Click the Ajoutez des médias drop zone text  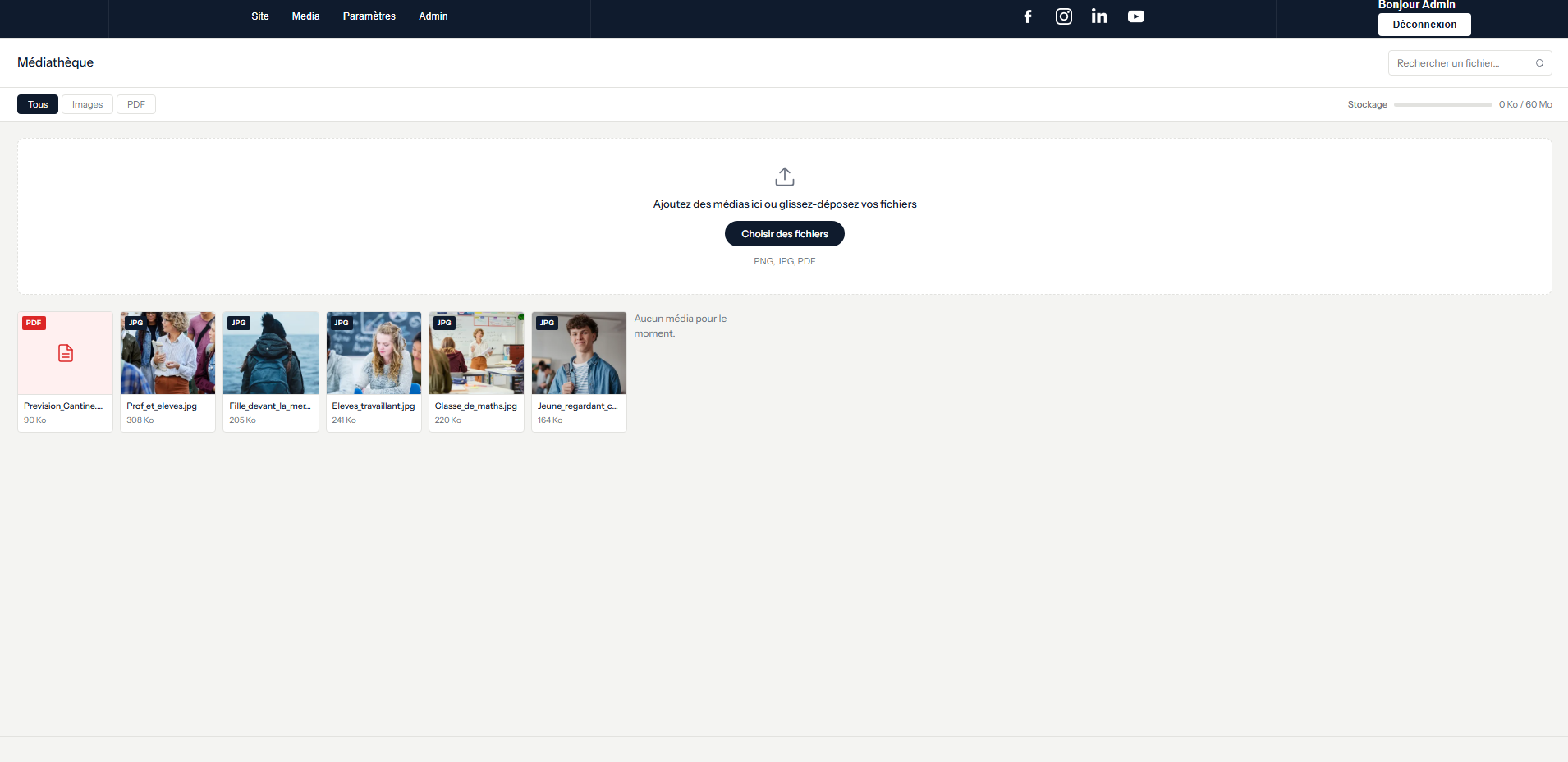pyautogui.click(x=785, y=204)
